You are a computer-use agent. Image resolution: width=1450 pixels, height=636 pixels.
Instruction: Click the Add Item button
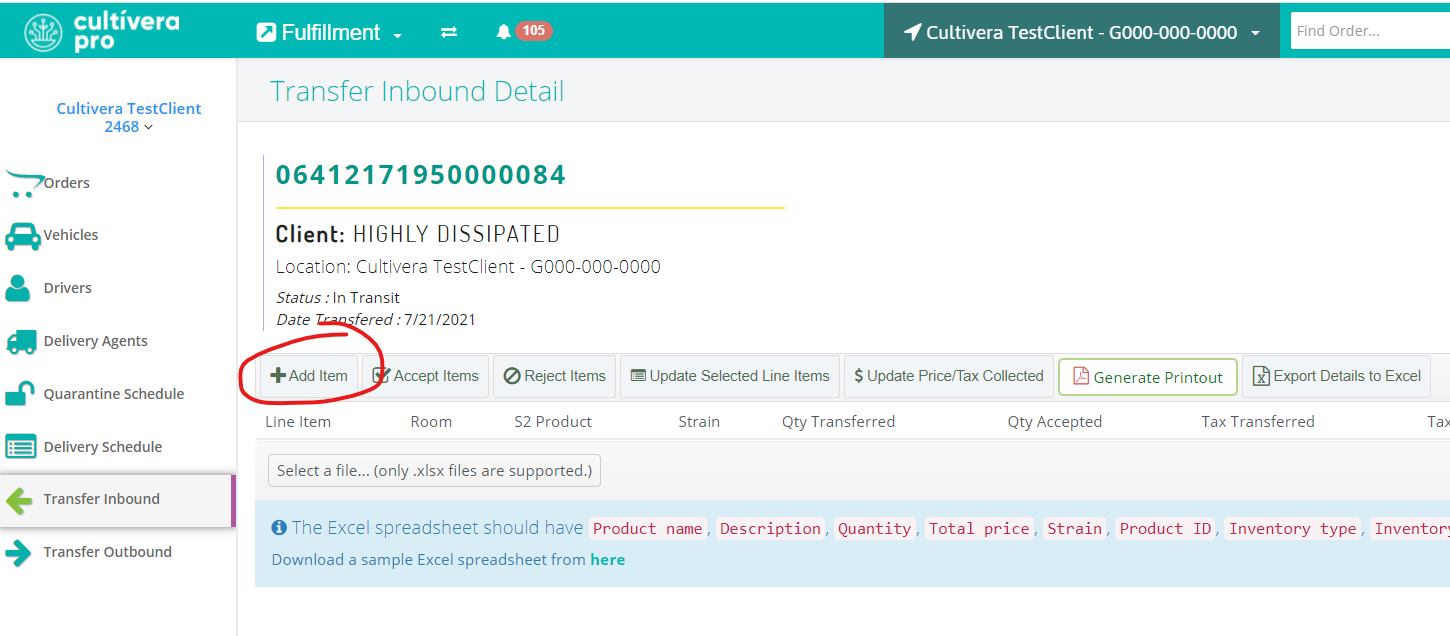click(x=309, y=376)
